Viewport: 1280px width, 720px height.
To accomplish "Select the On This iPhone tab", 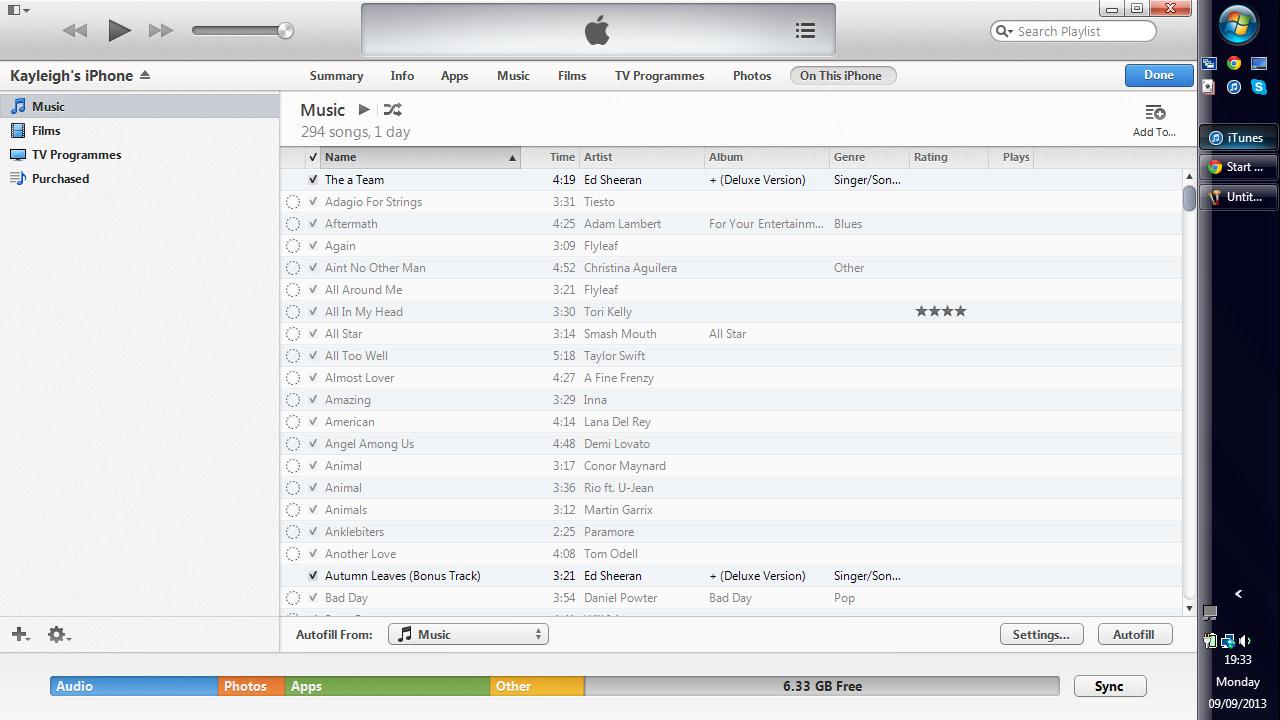I will tap(841, 76).
